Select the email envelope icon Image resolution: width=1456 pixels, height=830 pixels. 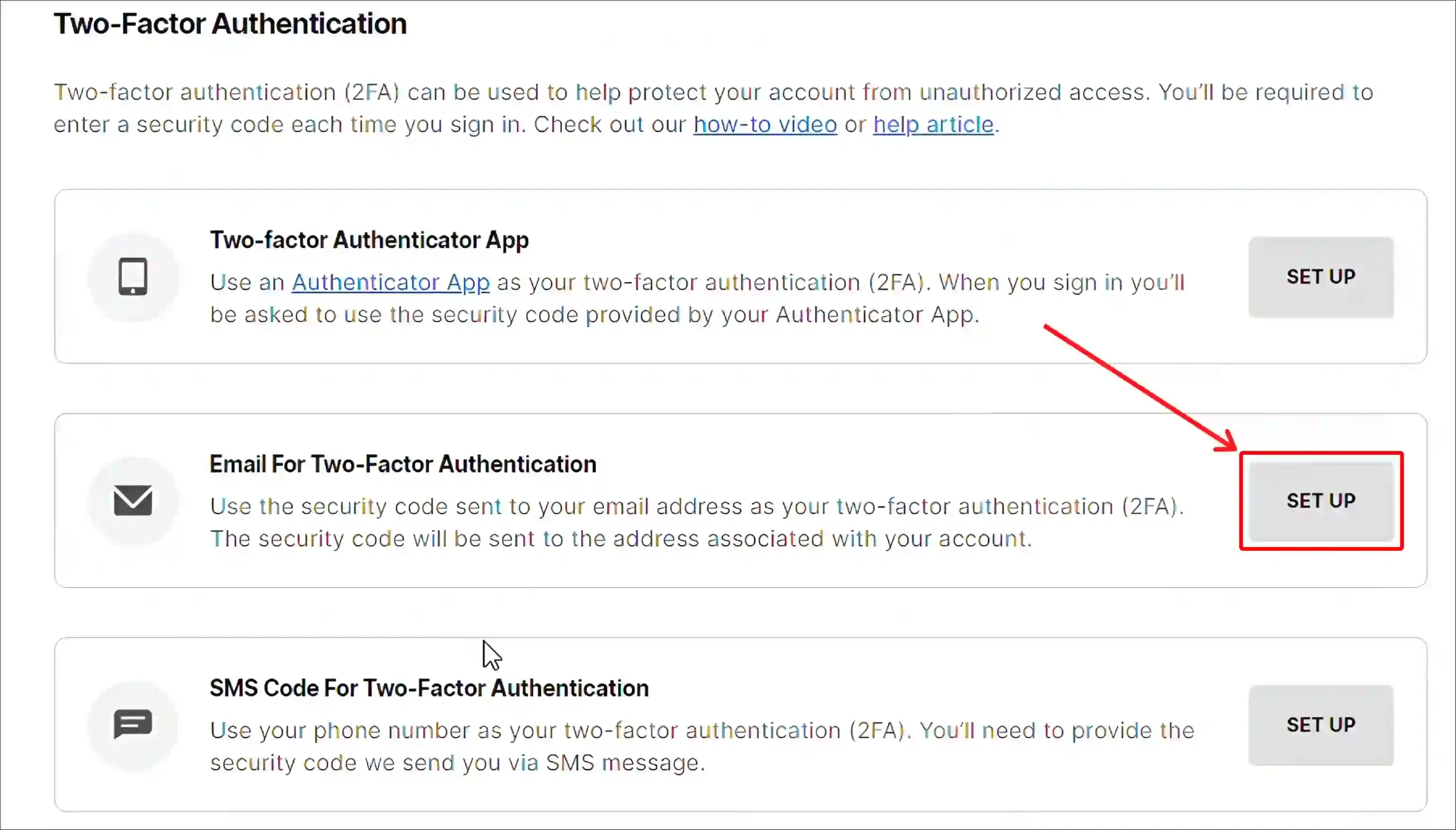(x=132, y=499)
